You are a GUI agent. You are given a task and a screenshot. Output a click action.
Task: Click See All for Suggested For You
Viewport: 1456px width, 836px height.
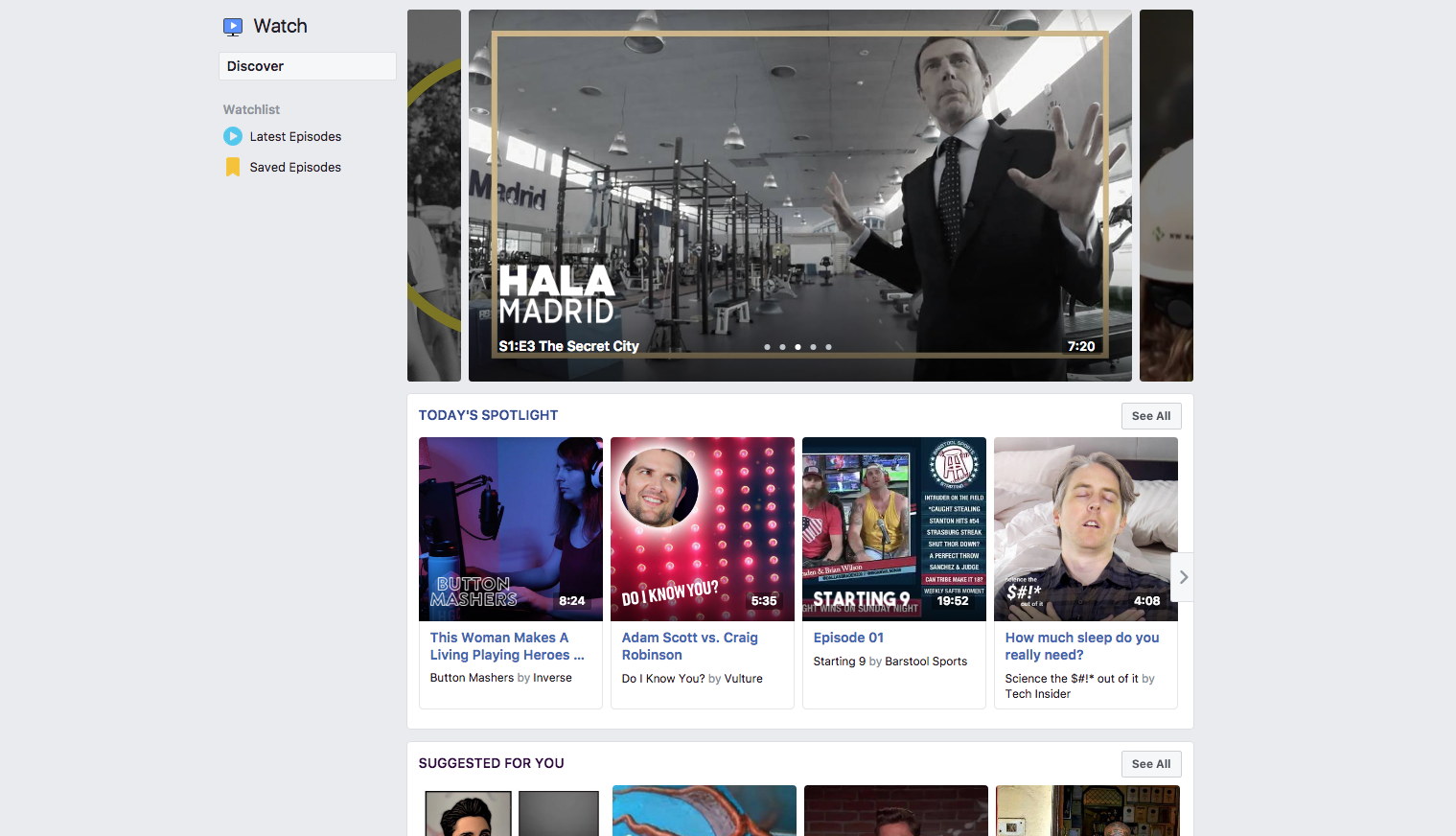pos(1150,763)
